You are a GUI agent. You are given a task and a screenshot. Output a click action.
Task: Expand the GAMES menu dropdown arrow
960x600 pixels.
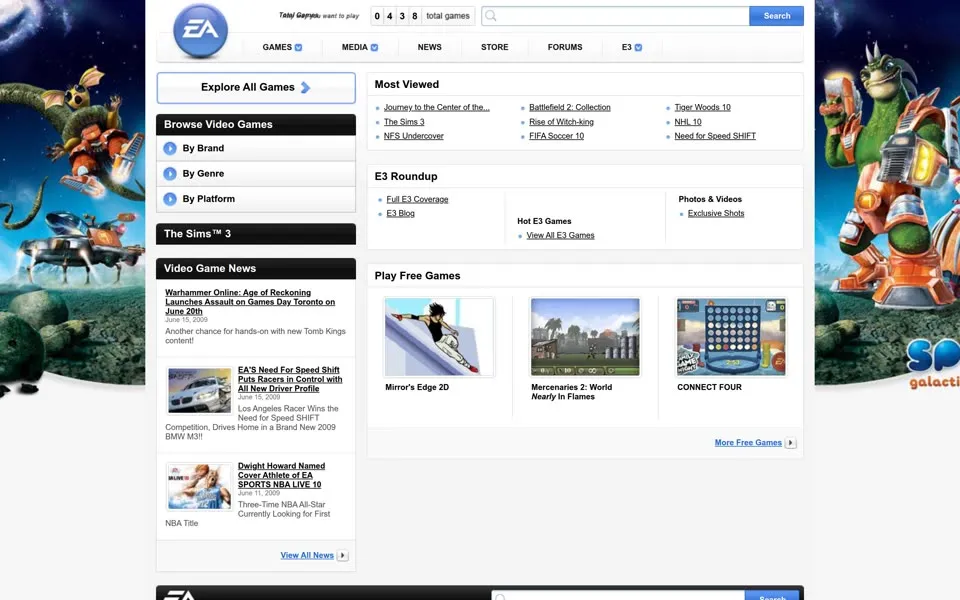coord(299,47)
